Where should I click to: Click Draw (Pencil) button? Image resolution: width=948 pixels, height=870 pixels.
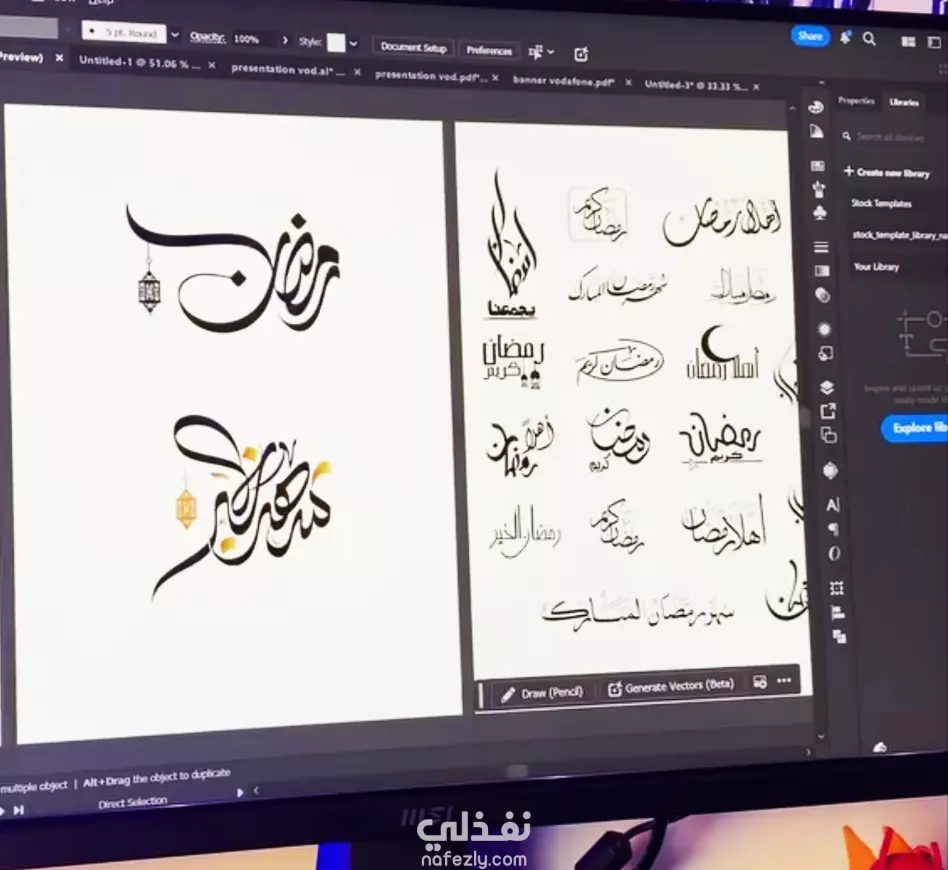click(542, 693)
